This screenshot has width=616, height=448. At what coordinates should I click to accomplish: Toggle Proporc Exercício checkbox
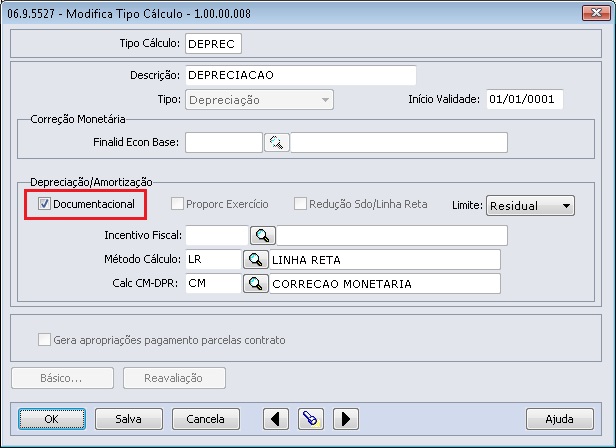tap(177, 204)
